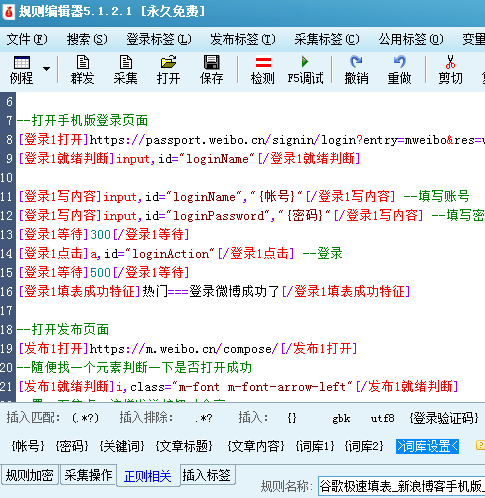
Task: Click the 采集 document icon
Action: (x=125, y=62)
